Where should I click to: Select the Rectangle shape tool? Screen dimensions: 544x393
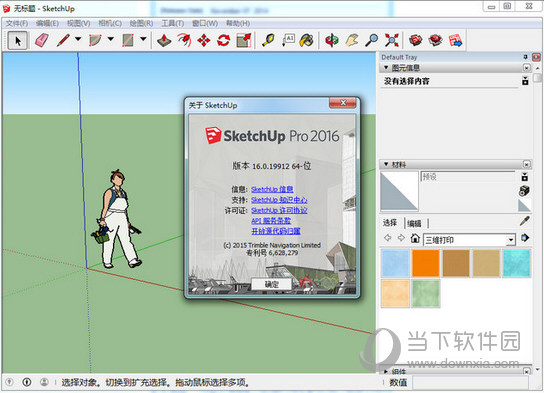coord(128,41)
